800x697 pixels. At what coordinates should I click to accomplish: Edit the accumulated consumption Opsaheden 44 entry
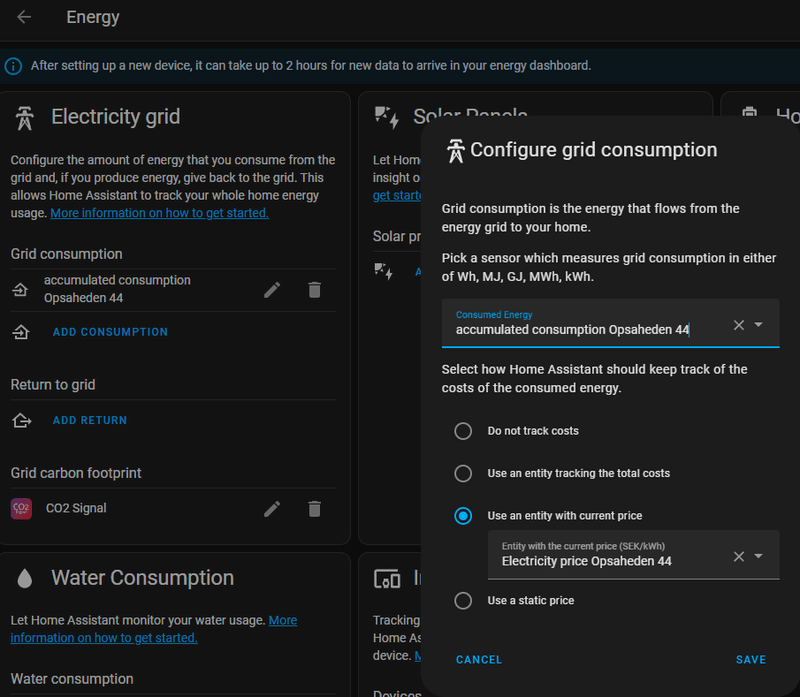tap(272, 290)
